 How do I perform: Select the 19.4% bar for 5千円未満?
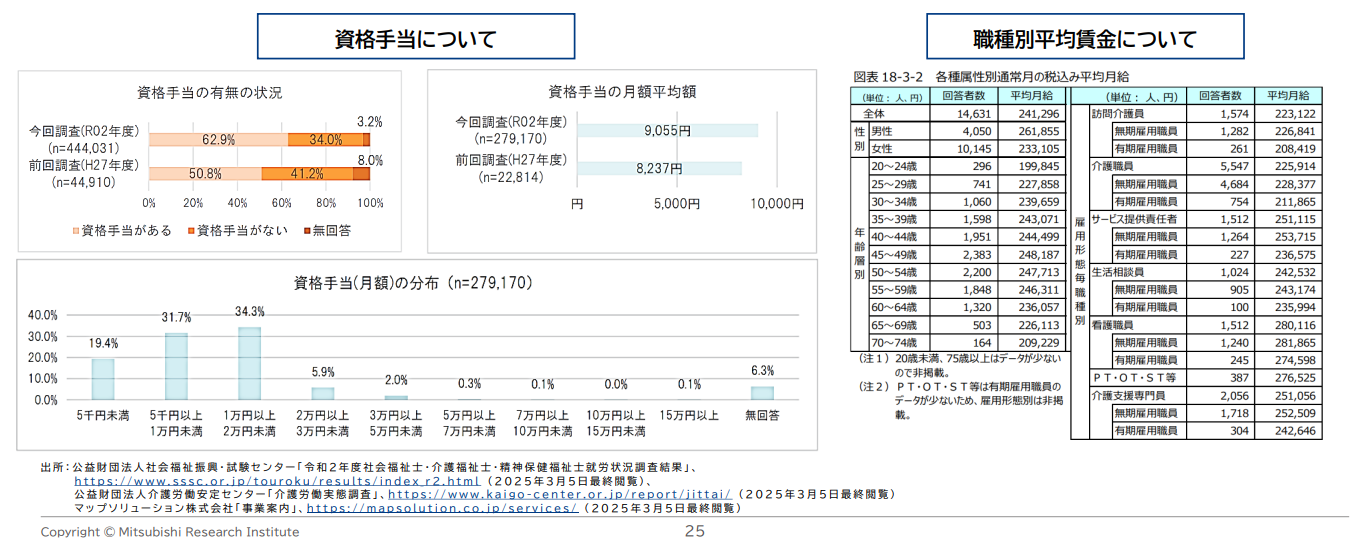click(x=103, y=379)
